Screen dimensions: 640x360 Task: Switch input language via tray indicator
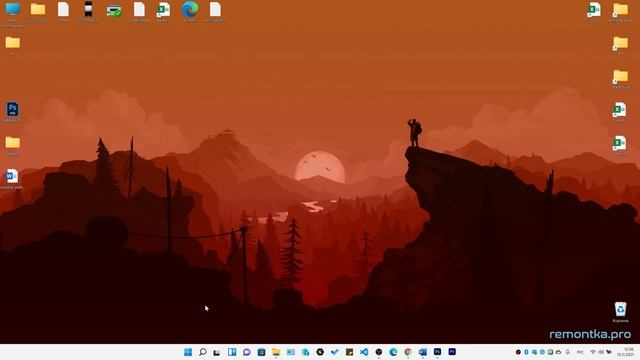point(580,352)
